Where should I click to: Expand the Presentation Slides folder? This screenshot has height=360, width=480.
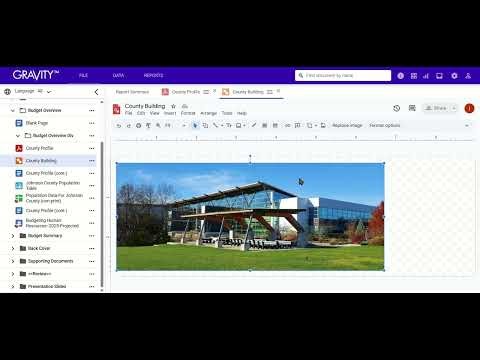coord(13,287)
